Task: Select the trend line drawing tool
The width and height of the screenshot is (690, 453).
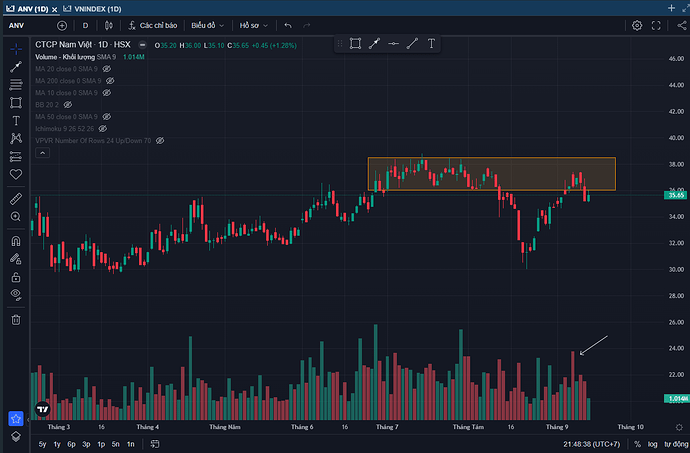Action: tap(15, 66)
